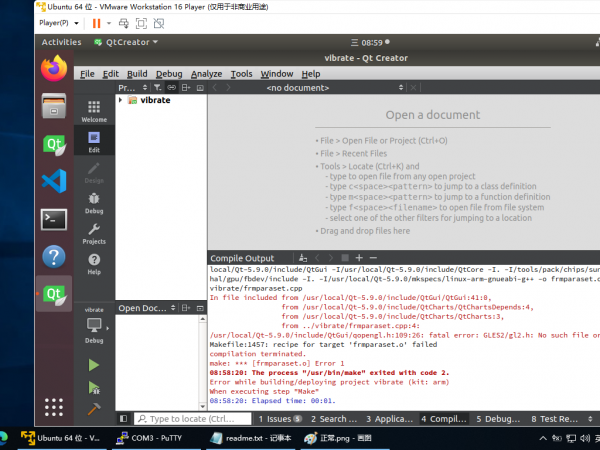Open Help mode in Qt Creator

(94, 263)
